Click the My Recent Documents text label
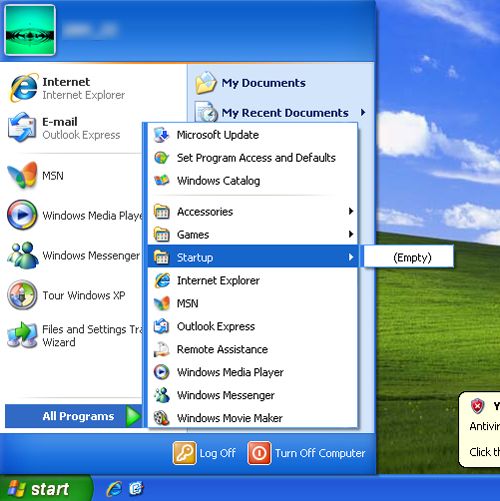Image resolution: width=500 pixels, height=501 pixels. point(285,113)
